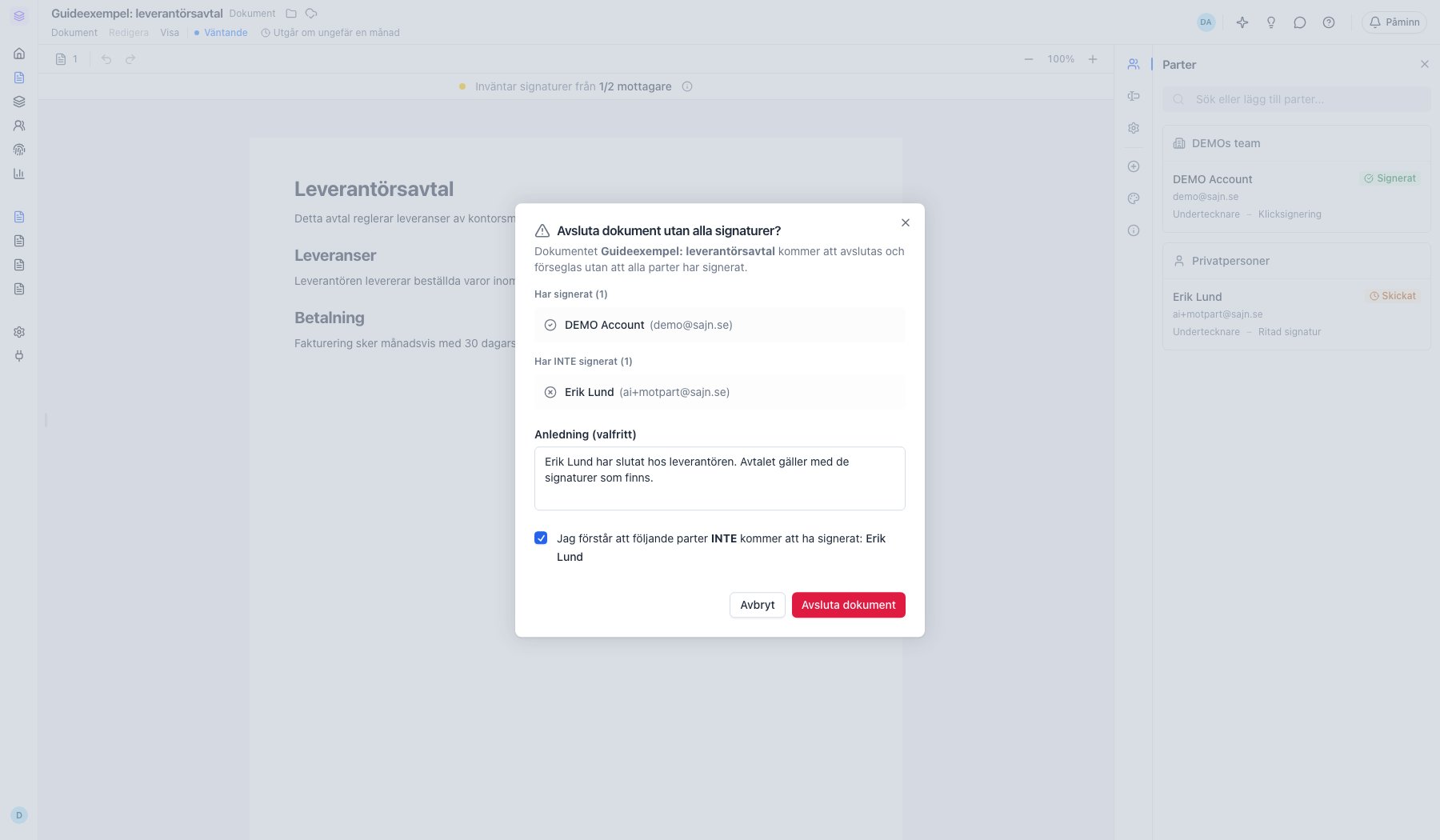Zoom out with the minus icon
Viewport: 1440px width, 840px height.
point(1029,59)
